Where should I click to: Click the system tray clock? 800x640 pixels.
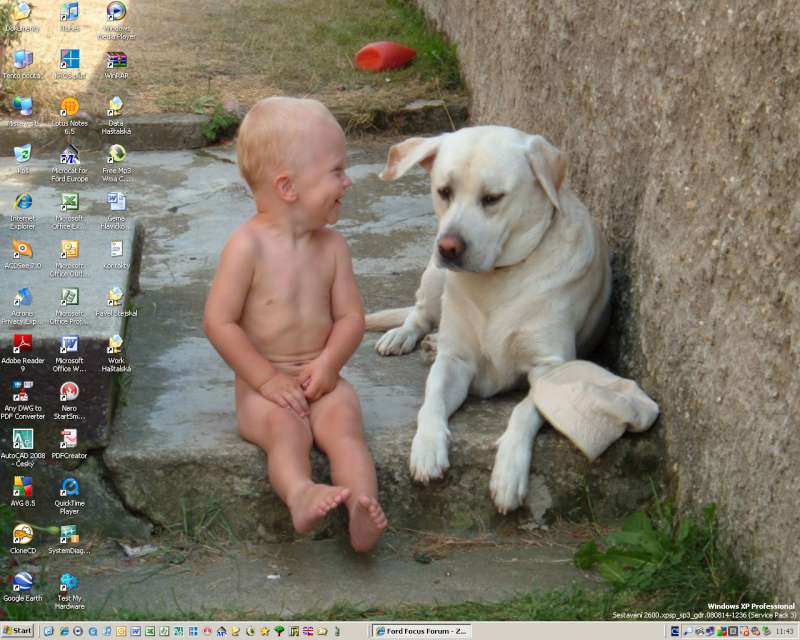[x=784, y=631]
